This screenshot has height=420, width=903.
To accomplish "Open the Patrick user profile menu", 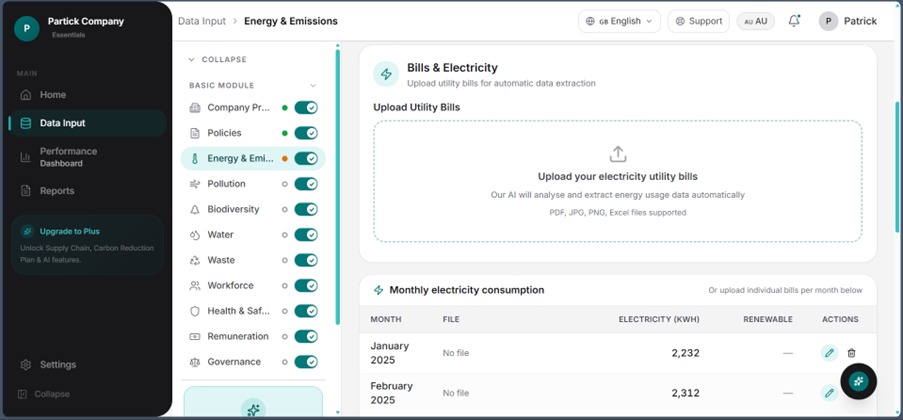I will coord(848,21).
